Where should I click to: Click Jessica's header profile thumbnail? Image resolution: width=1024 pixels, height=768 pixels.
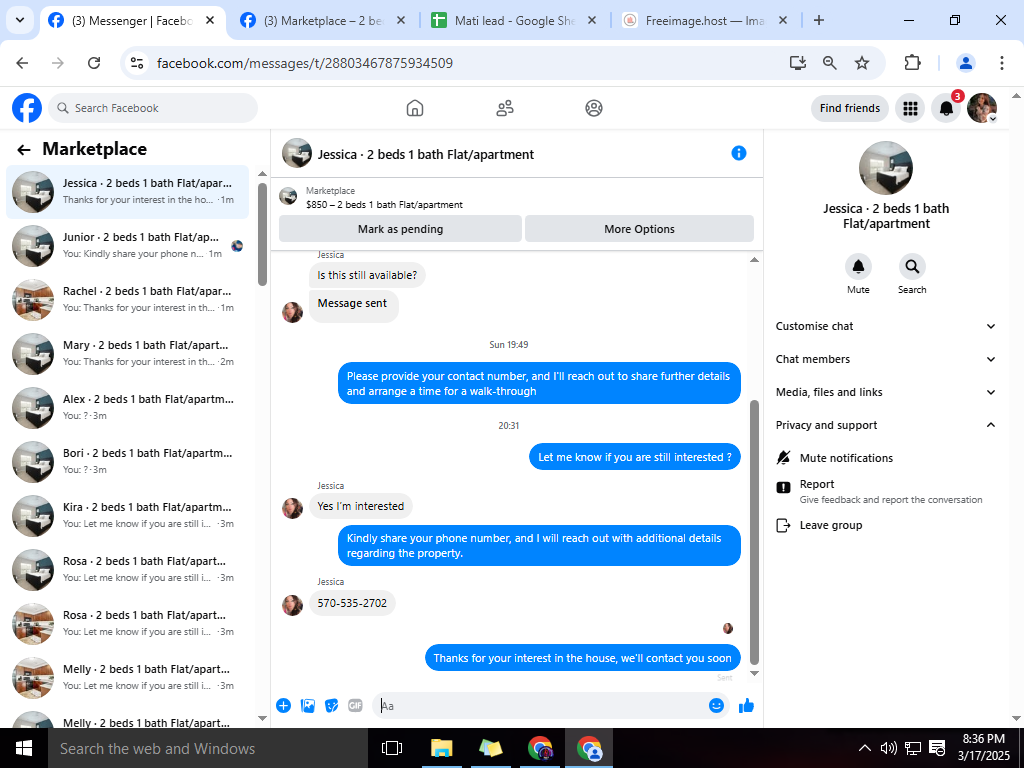296,153
